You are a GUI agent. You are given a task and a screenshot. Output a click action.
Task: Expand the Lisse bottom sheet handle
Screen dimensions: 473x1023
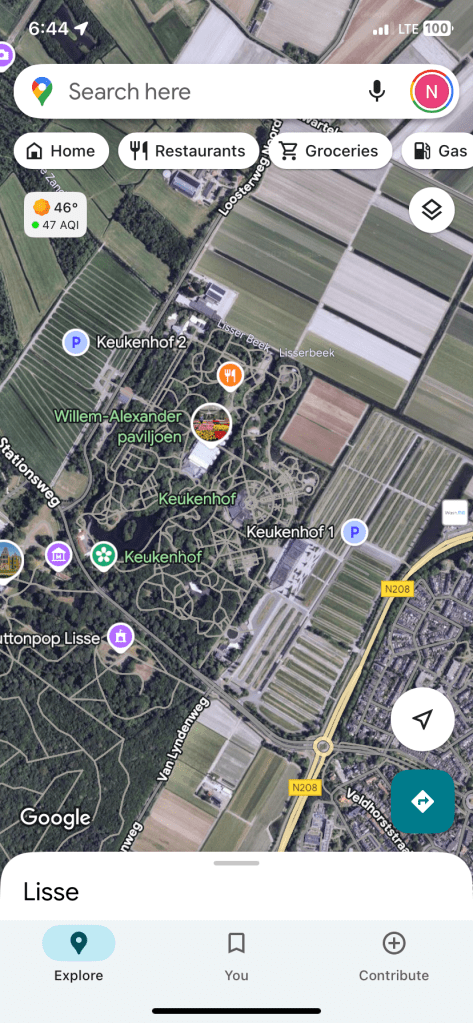pyautogui.click(x=236, y=863)
